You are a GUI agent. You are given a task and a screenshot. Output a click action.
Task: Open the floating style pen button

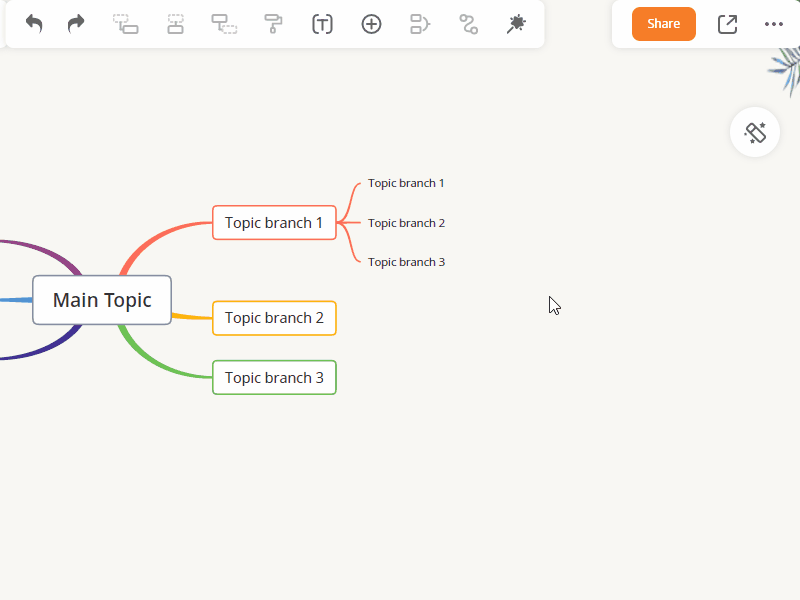(x=755, y=132)
